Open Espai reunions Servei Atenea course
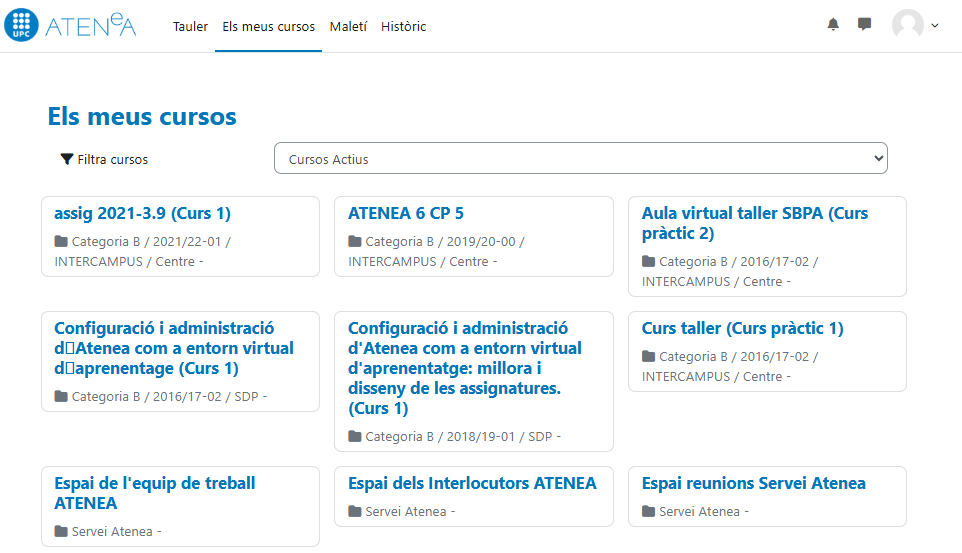Image resolution: width=962 pixels, height=553 pixels. pyautogui.click(x=753, y=483)
